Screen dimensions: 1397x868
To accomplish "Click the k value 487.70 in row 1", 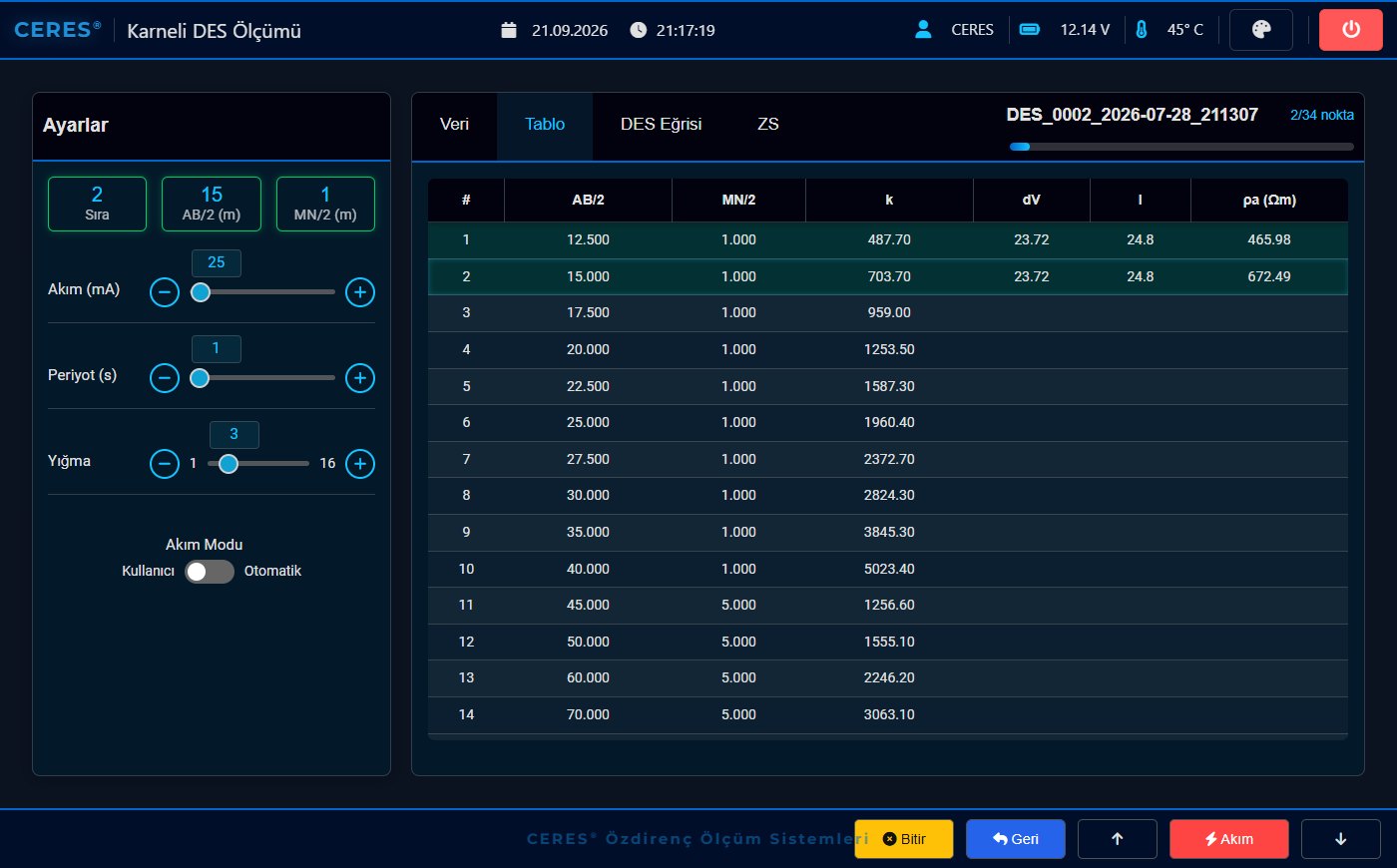I will [x=889, y=240].
